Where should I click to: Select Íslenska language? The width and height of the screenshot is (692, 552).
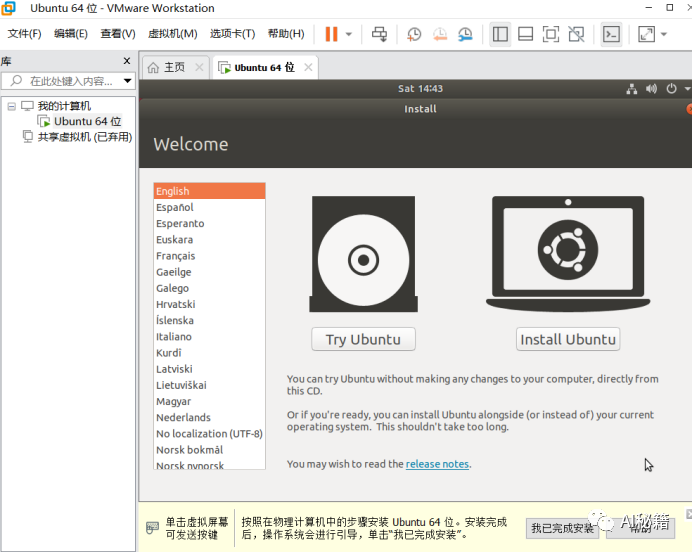pyautogui.click(x=210, y=320)
